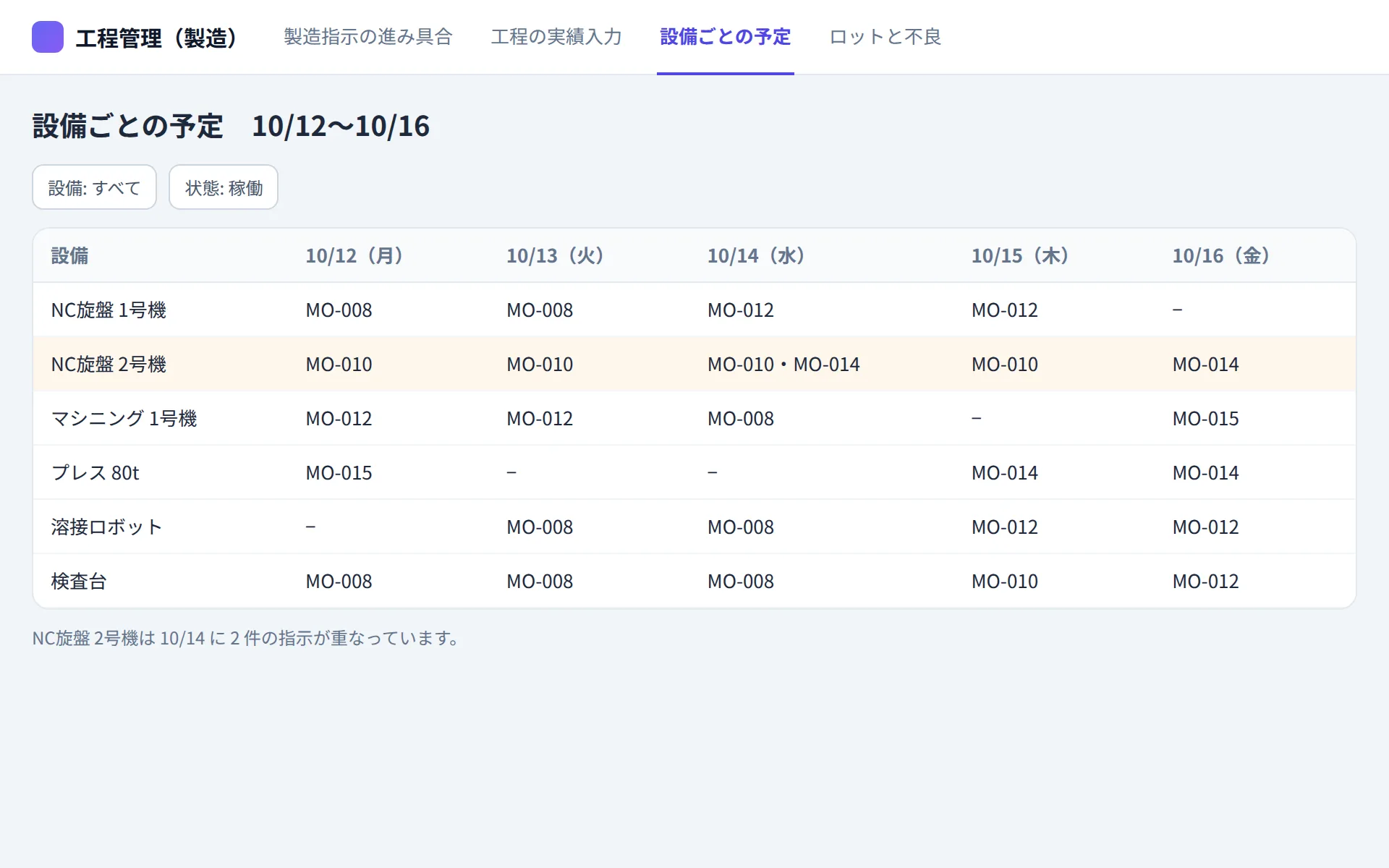1389x868 pixels.
Task: Click 溶接ロボット MO-012 on 10/16
Action: 1205,527
